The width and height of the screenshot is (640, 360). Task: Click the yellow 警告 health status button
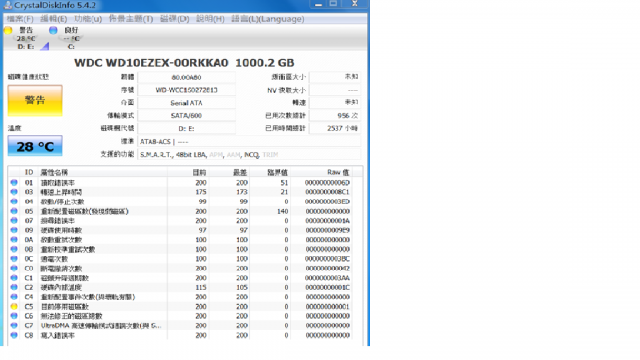[35, 100]
